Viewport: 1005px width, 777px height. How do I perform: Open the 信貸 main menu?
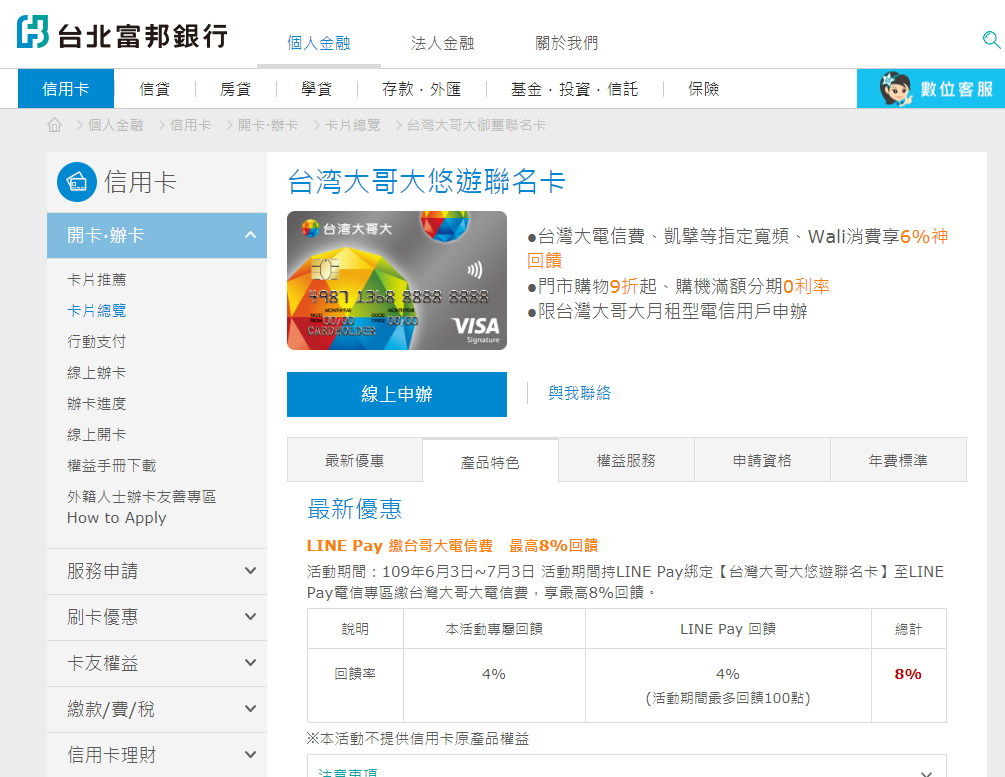tap(154, 88)
